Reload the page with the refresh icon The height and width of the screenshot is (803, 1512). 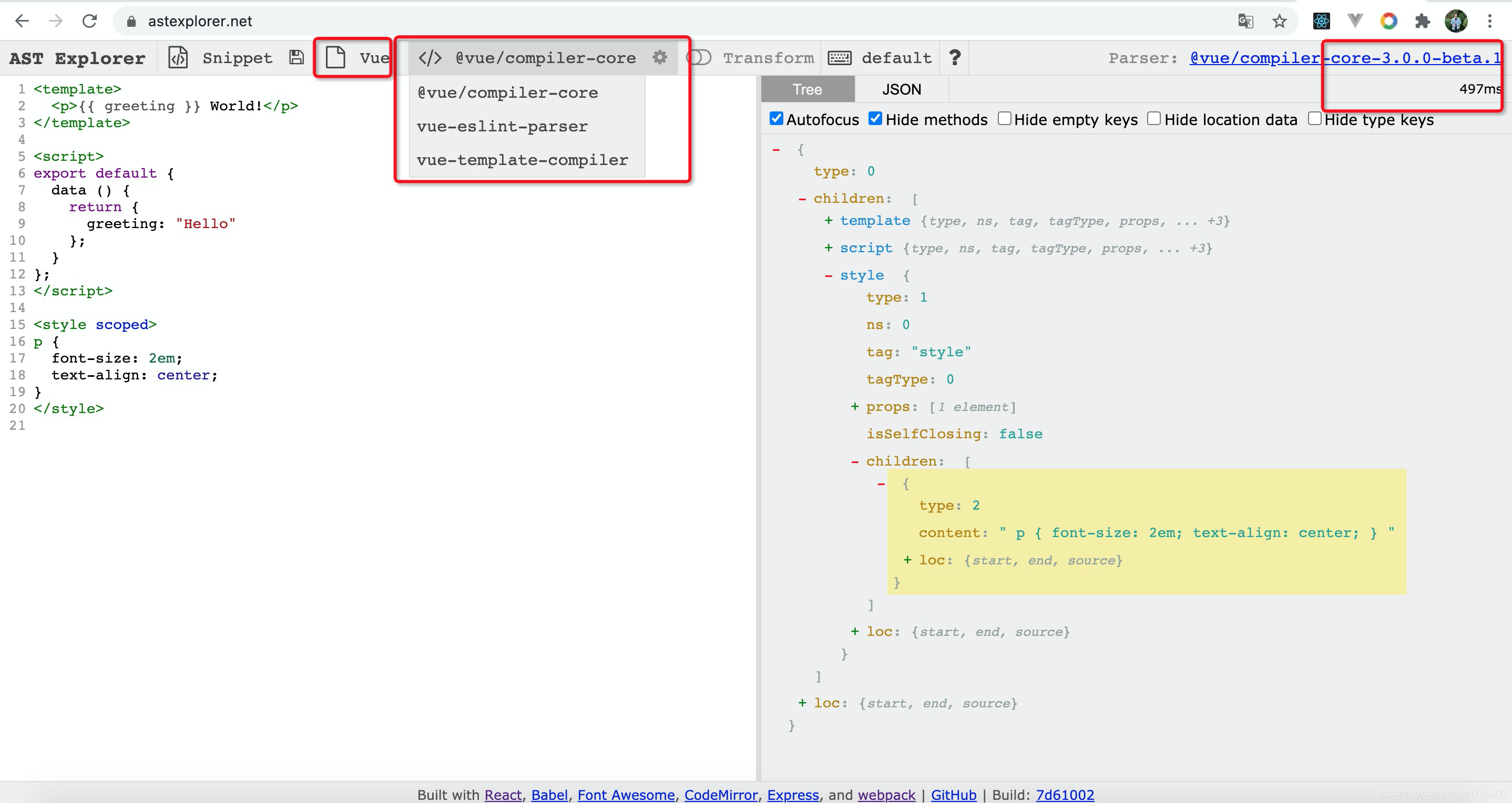coord(89,21)
